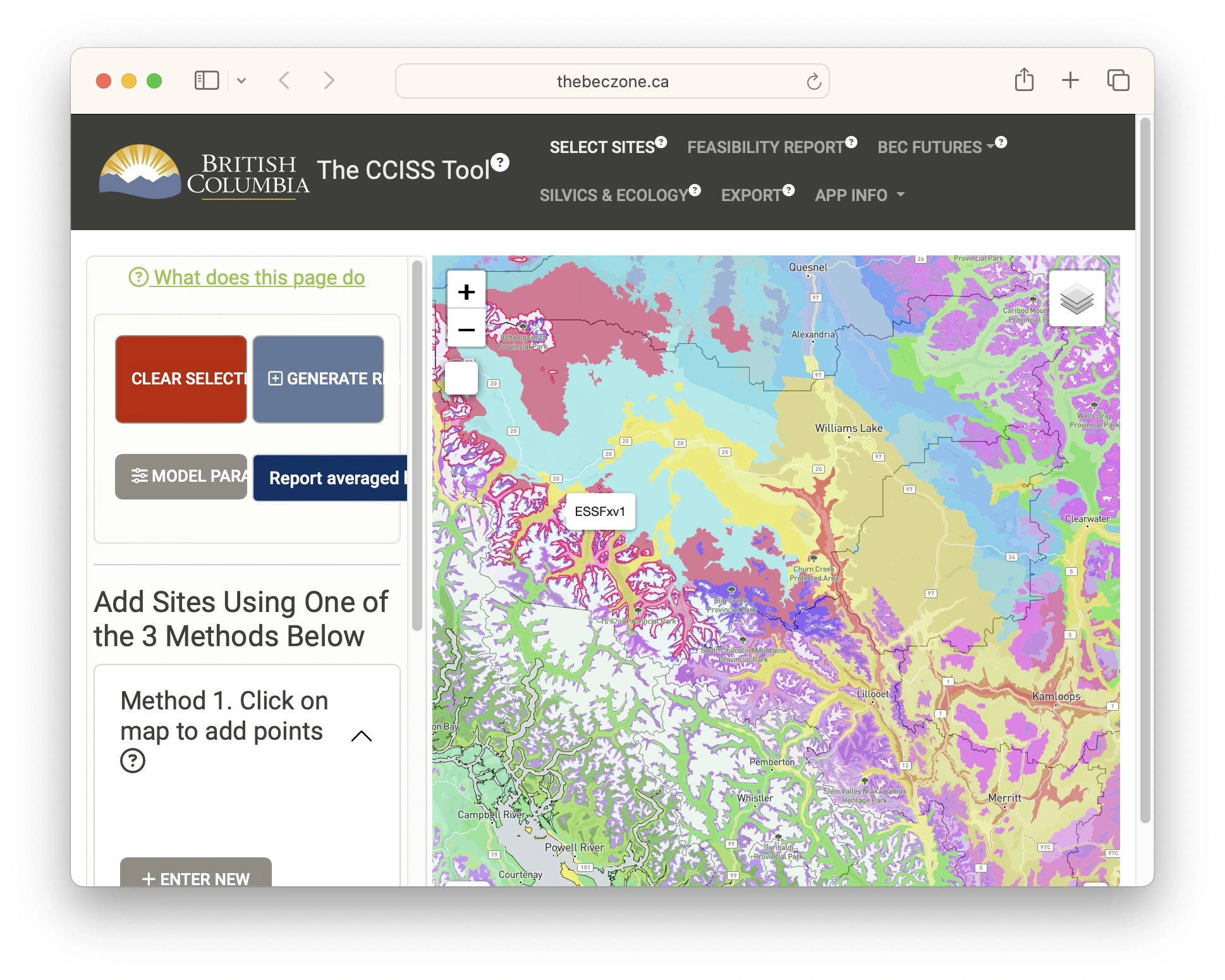Screen dimensions: 1225x980
Task: Zoom out on the map
Action: (466, 329)
